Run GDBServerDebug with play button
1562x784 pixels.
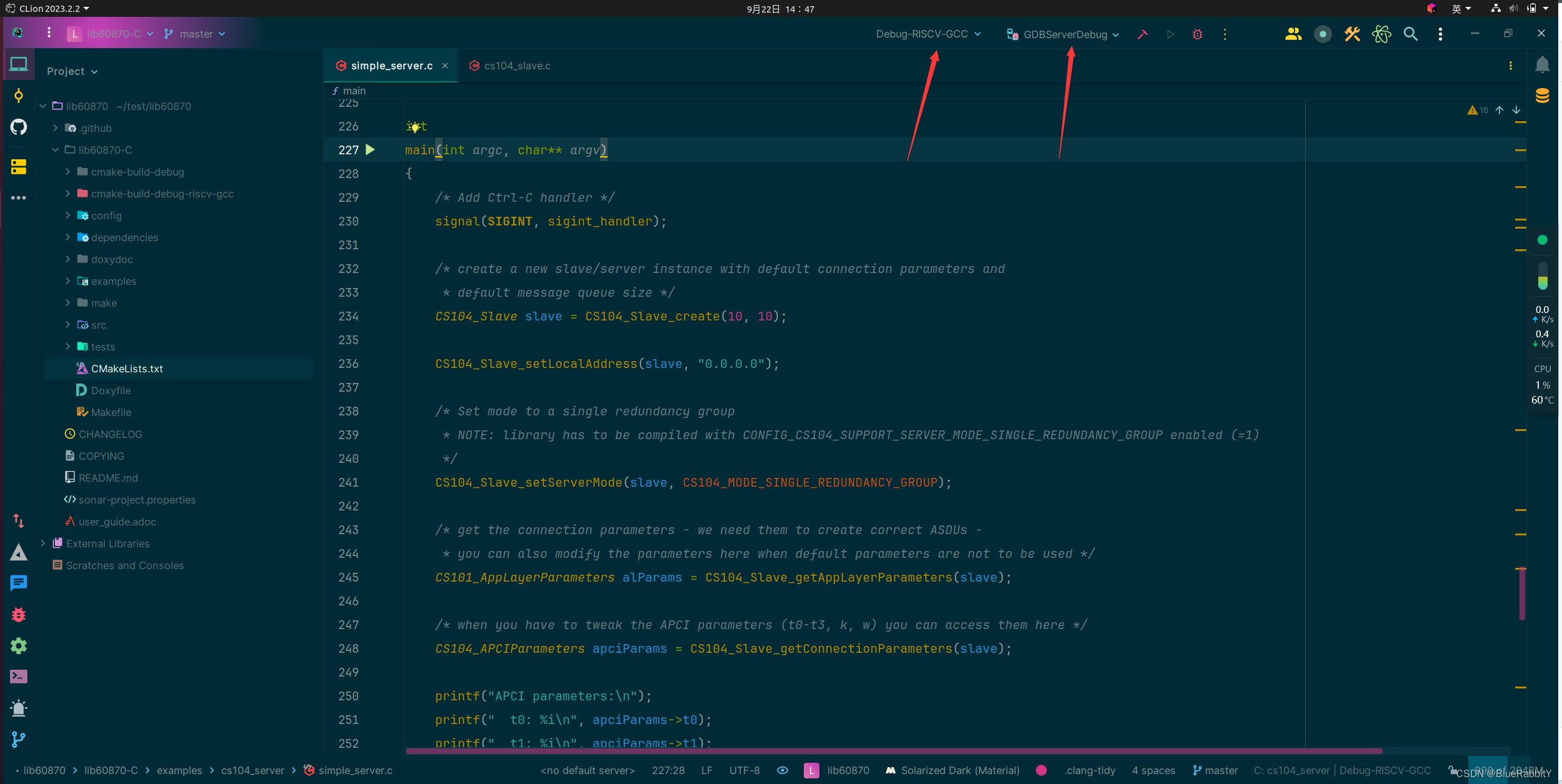coord(1170,34)
